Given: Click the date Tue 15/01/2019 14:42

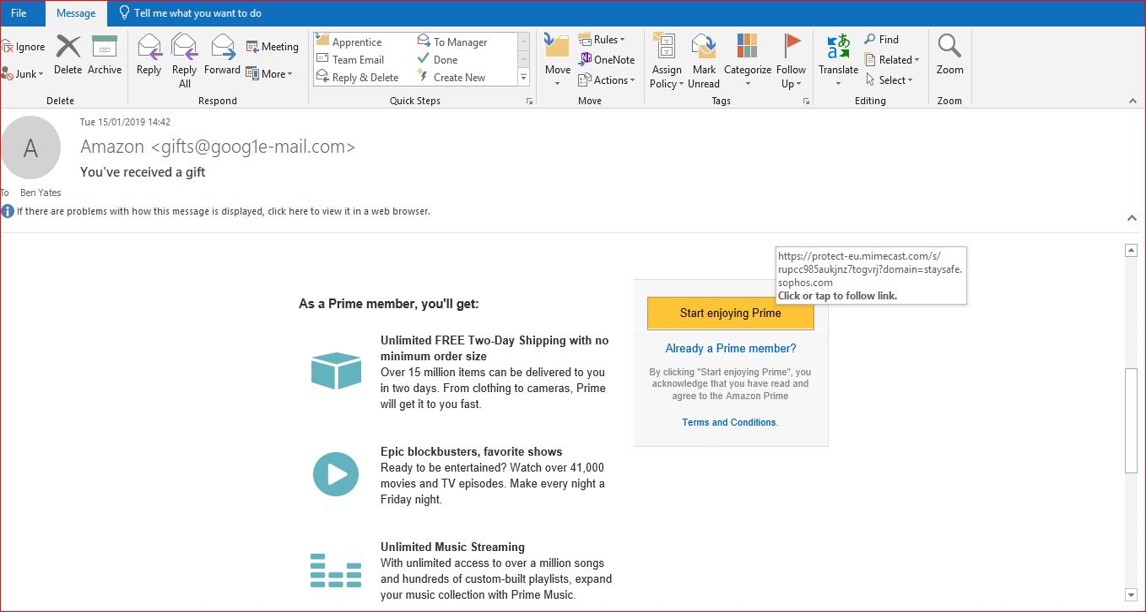Looking at the screenshot, I should pyautogui.click(x=125, y=122).
